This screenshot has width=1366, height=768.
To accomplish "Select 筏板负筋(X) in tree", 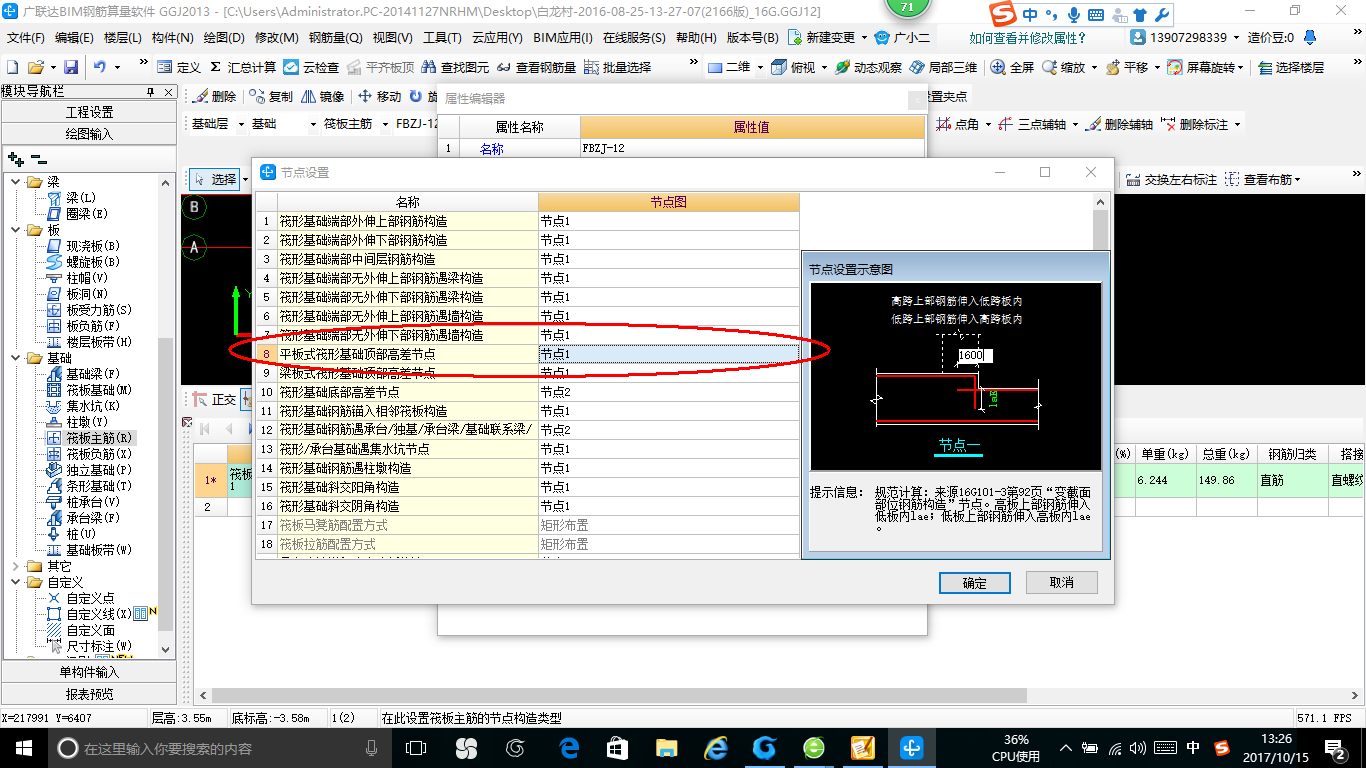I will (90, 454).
